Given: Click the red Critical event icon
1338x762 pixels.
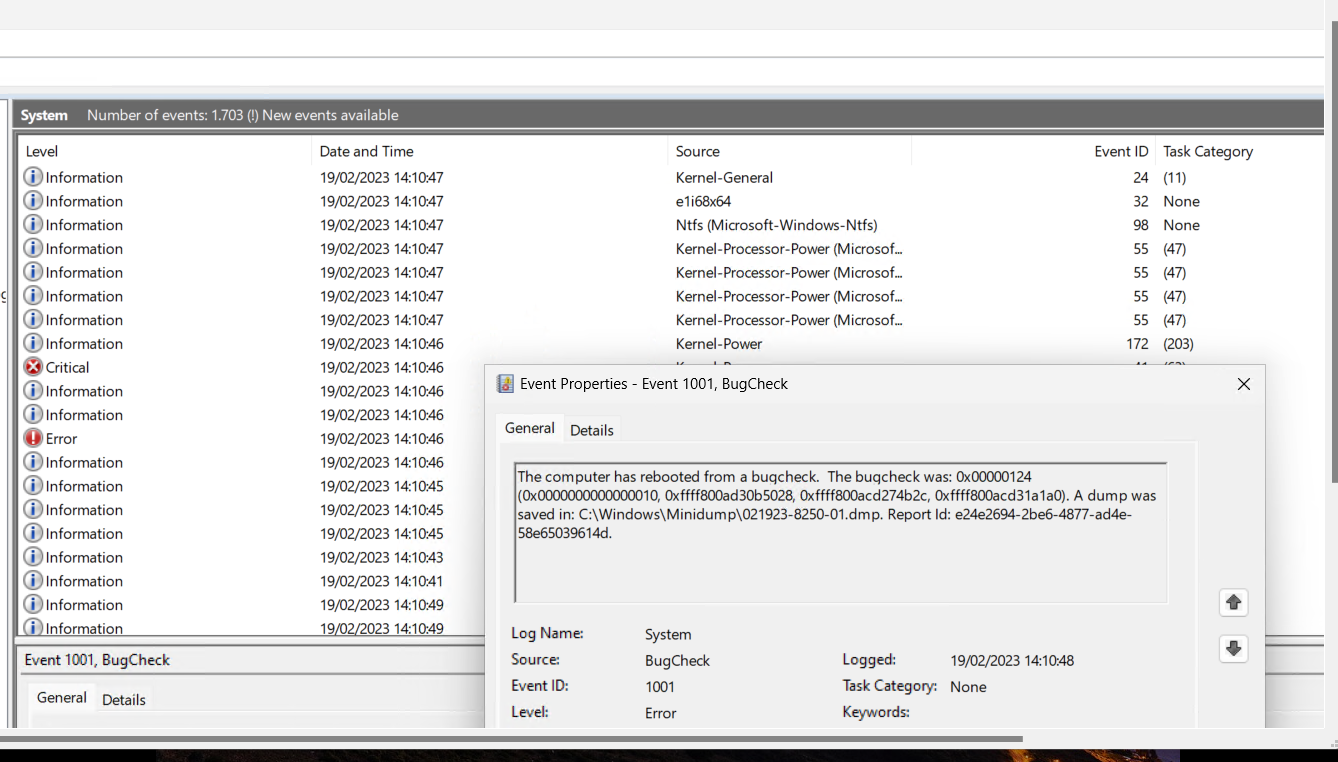Looking at the screenshot, I should pyautogui.click(x=33, y=367).
